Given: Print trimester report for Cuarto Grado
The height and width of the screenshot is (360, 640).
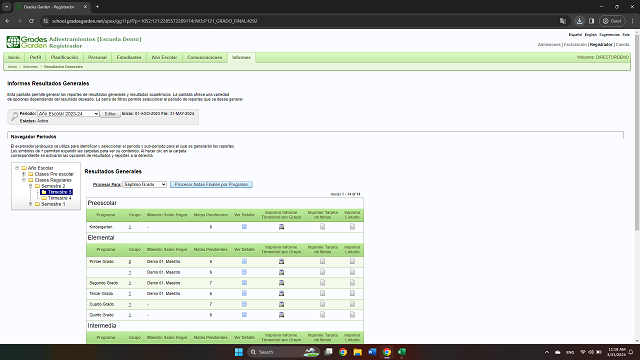Looking at the screenshot, I should pyautogui.click(x=281, y=304).
